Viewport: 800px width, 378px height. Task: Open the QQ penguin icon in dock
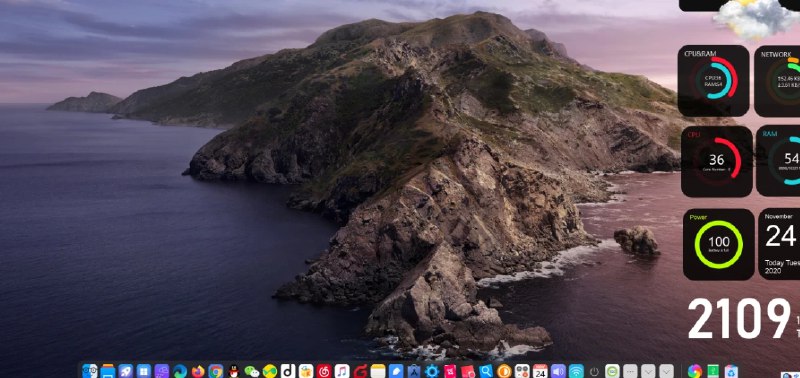tap(234, 371)
